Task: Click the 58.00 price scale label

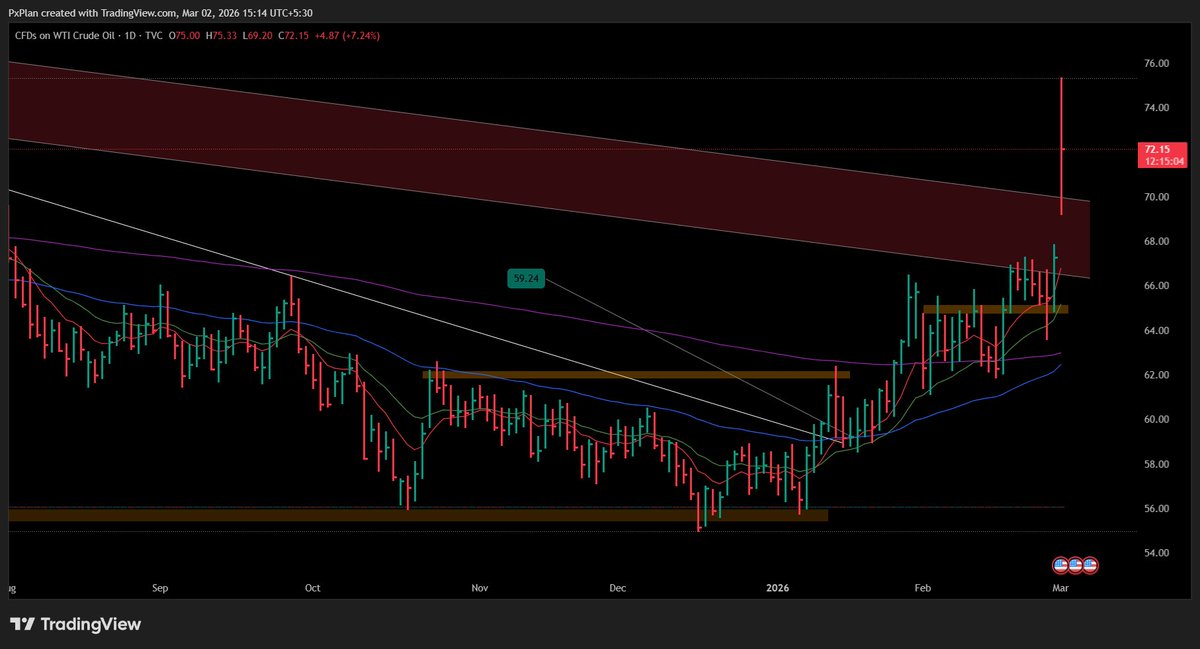Action: [1156, 464]
